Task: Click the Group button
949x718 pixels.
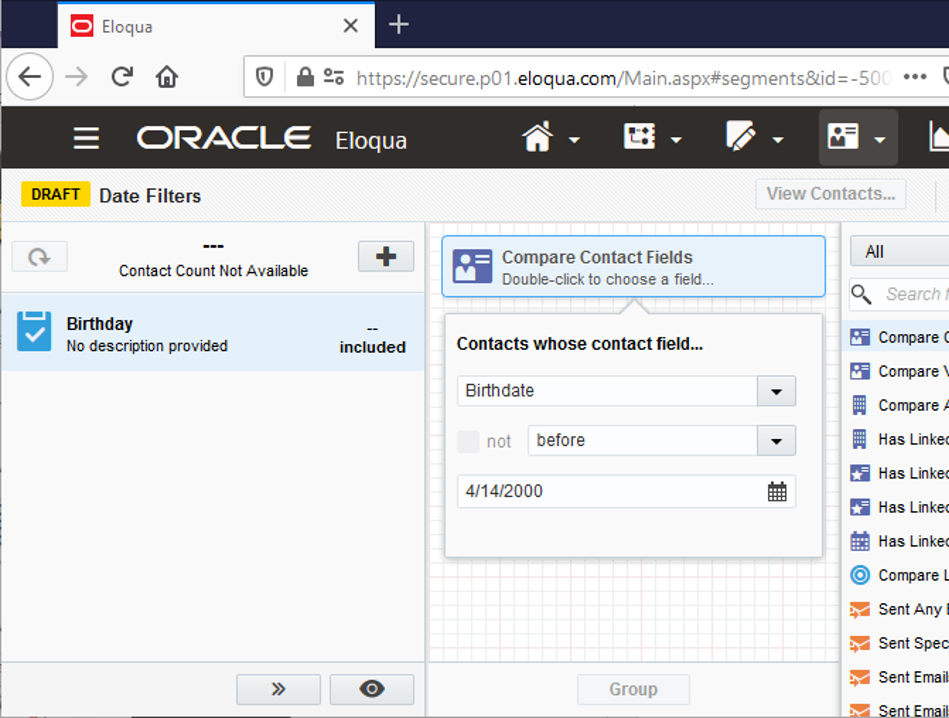Action: 633,689
